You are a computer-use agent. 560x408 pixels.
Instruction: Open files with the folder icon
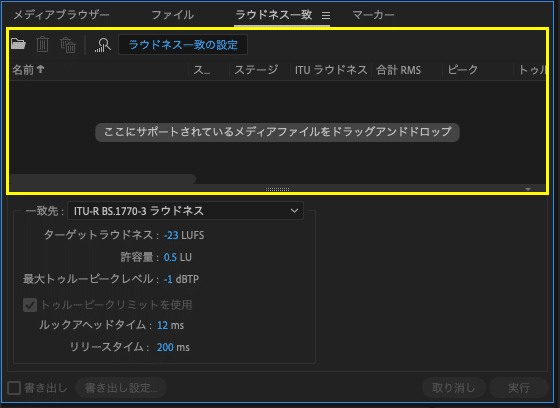coord(18,44)
